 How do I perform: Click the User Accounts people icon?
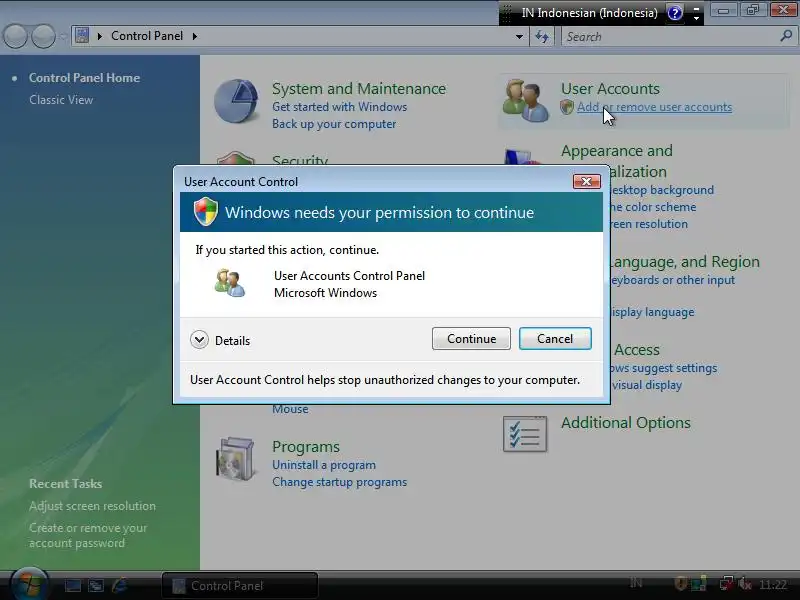click(526, 101)
